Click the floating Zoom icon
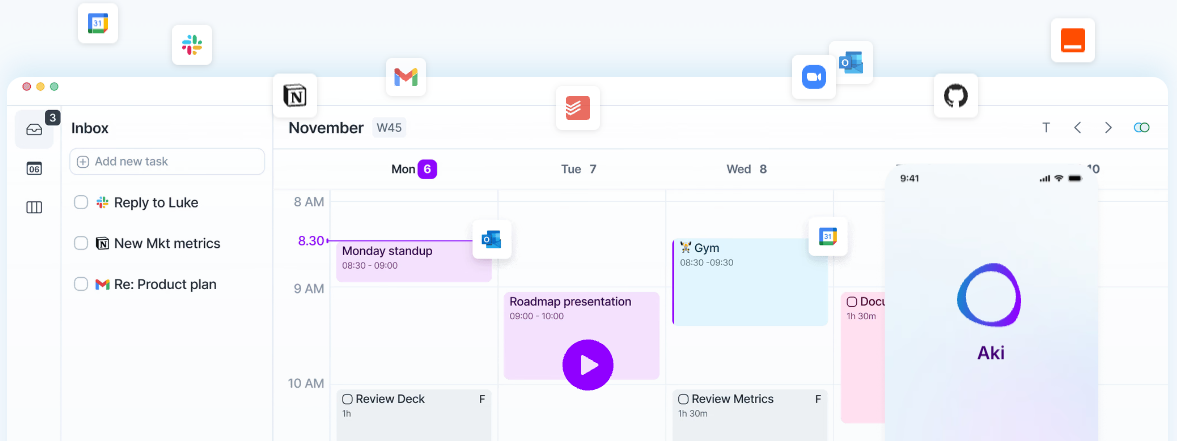 pyautogui.click(x=814, y=77)
